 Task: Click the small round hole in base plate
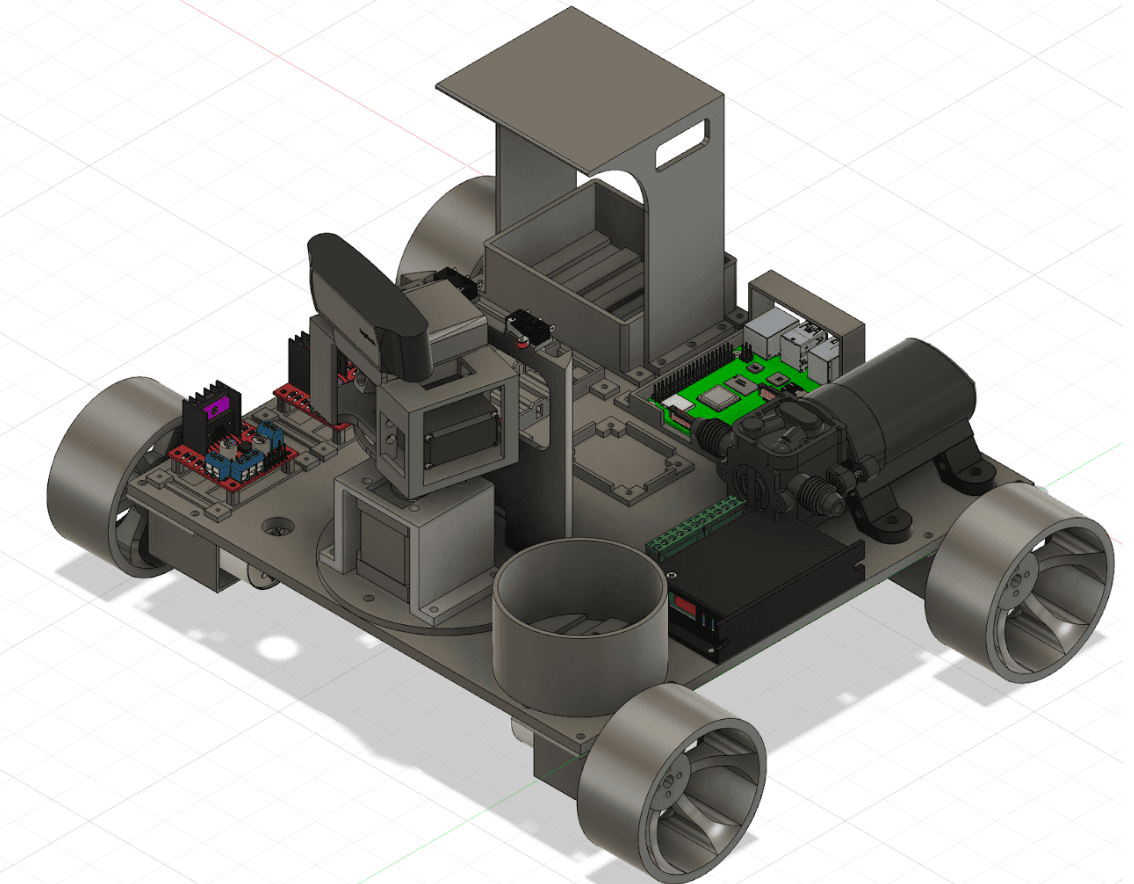[274, 525]
